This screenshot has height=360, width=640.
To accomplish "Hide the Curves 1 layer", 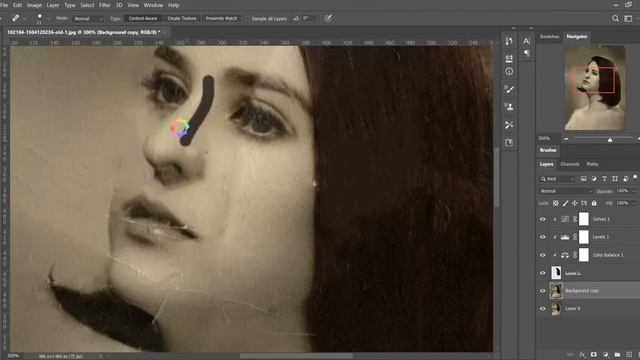I will 542,219.
